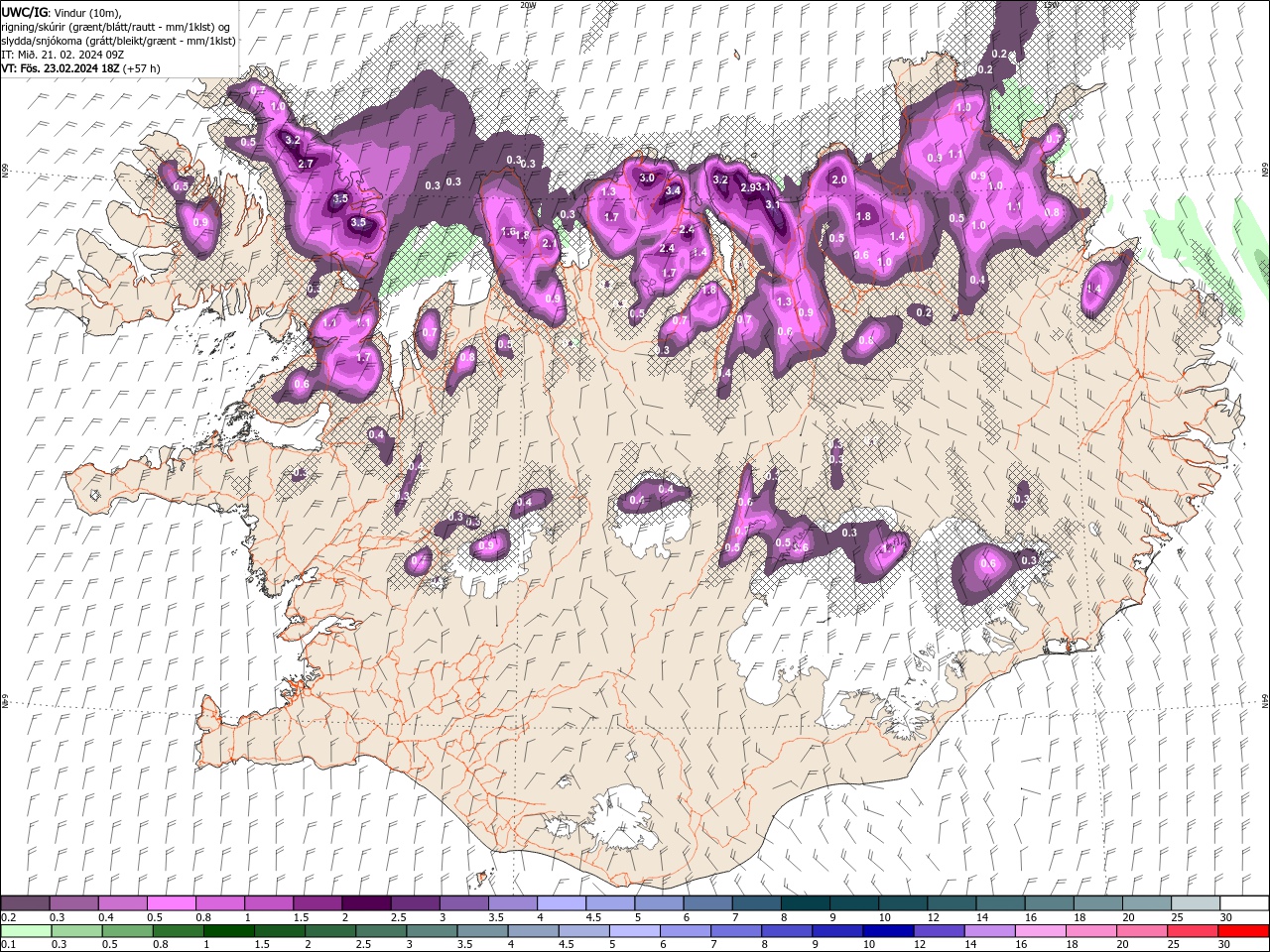Image resolution: width=1270 pixels, height=952 pixels.
Task: Click the pale green 0.1 mm rain swatch
Action: pyautogui.click(x=26, y=931)
